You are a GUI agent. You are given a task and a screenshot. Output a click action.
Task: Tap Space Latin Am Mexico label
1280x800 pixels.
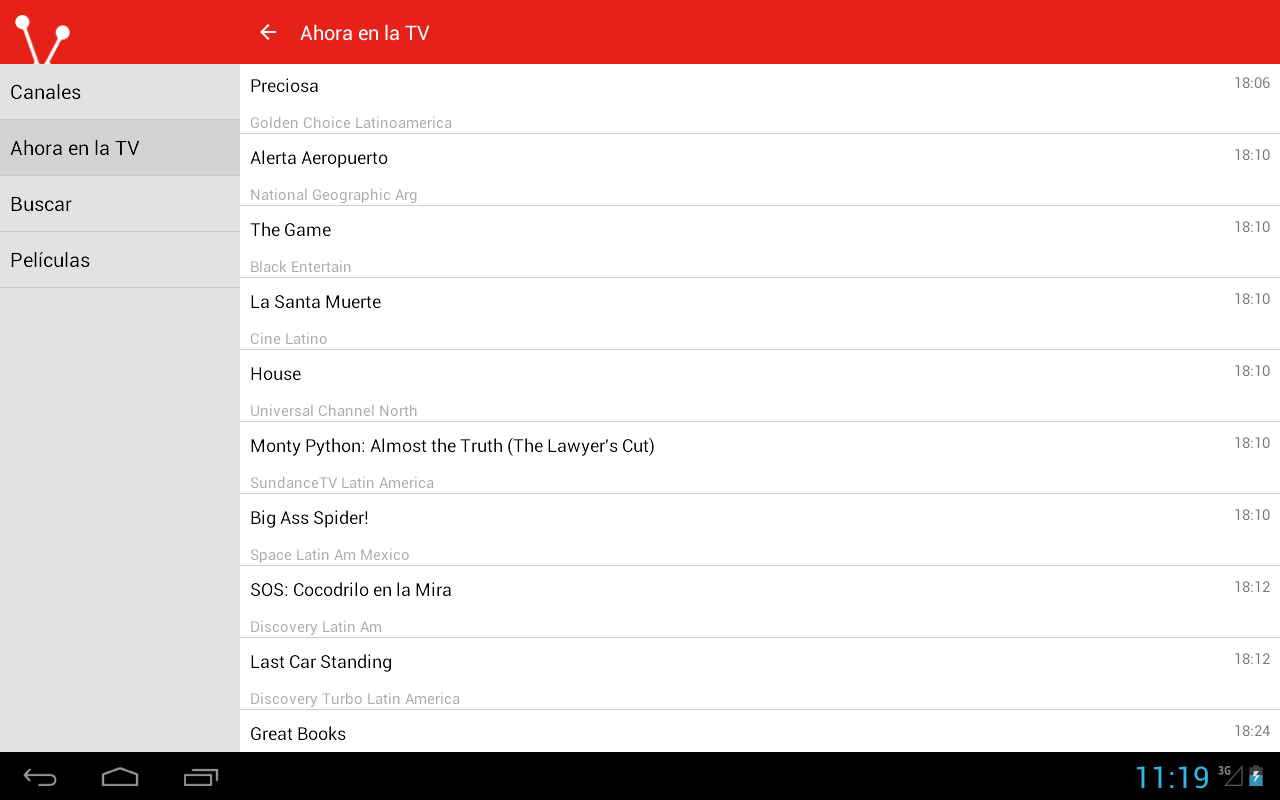pos(330,555)
